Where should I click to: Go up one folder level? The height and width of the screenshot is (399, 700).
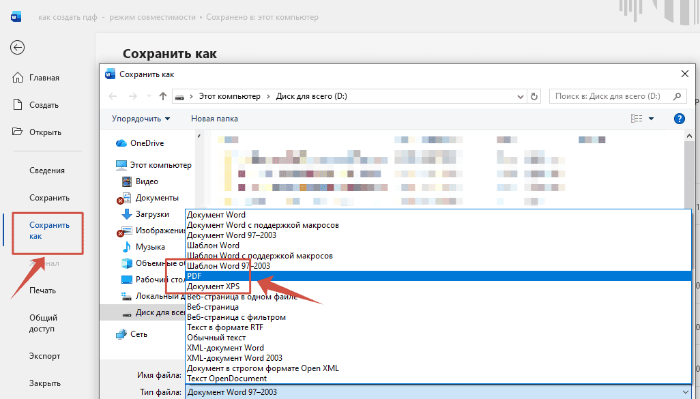[x=163, y=96]
